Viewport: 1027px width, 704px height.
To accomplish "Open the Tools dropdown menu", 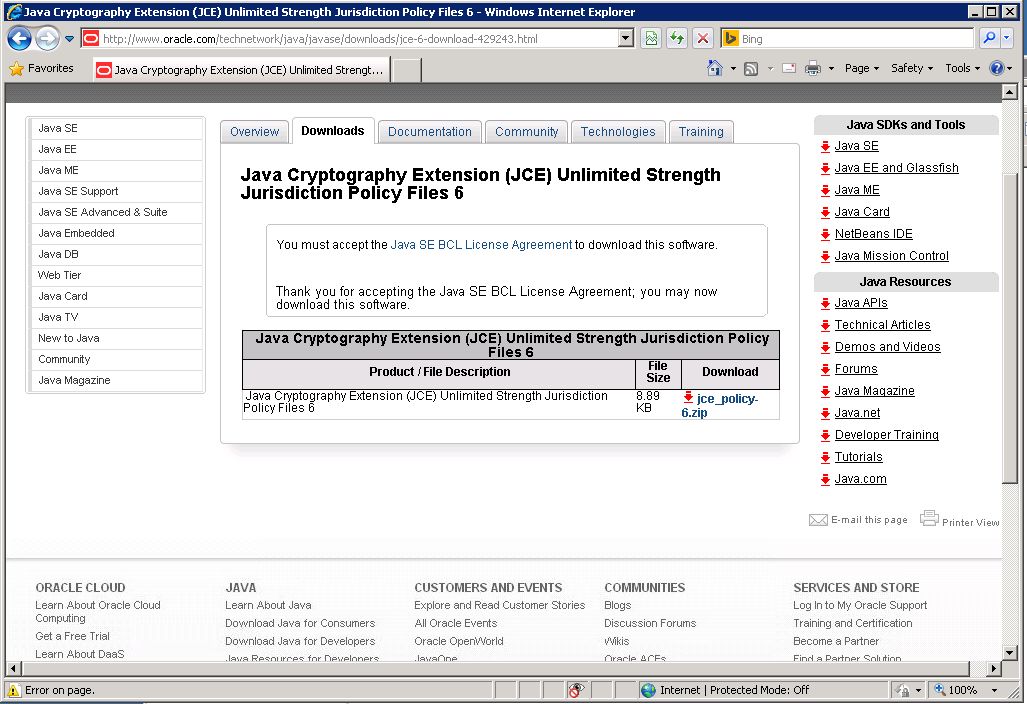I will [961, 68].
